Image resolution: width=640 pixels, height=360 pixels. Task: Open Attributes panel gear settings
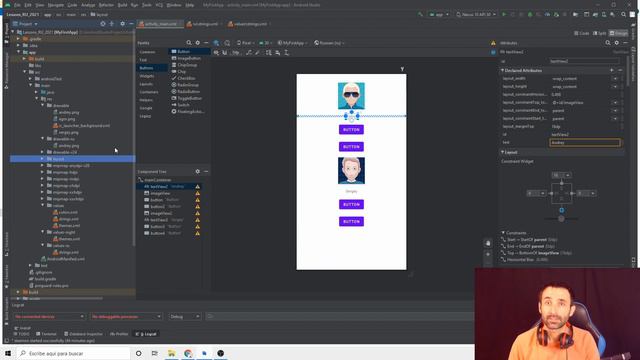[x=617, y=42]
